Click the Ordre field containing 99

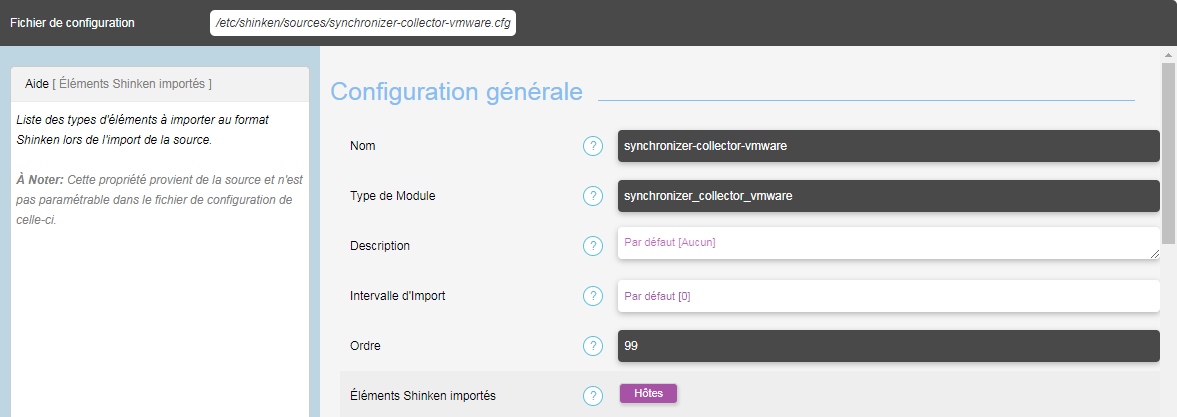pyautogui.click(x=888, y=346)
